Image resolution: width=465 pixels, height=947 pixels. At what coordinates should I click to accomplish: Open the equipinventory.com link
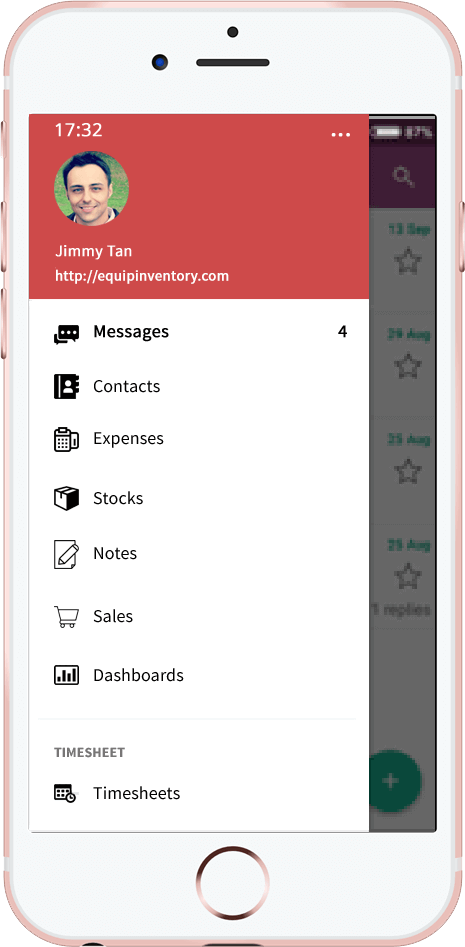point(142,277)
